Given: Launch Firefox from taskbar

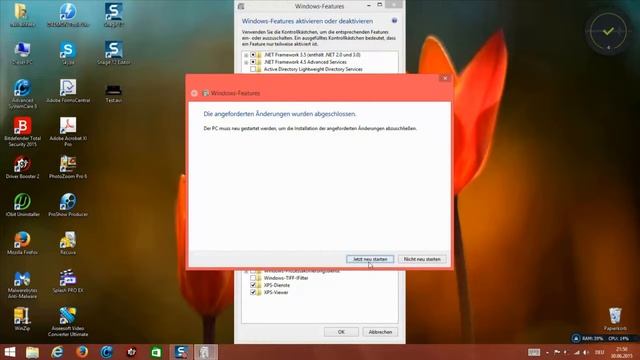Looking at the screenshot, I should [82, 352].
